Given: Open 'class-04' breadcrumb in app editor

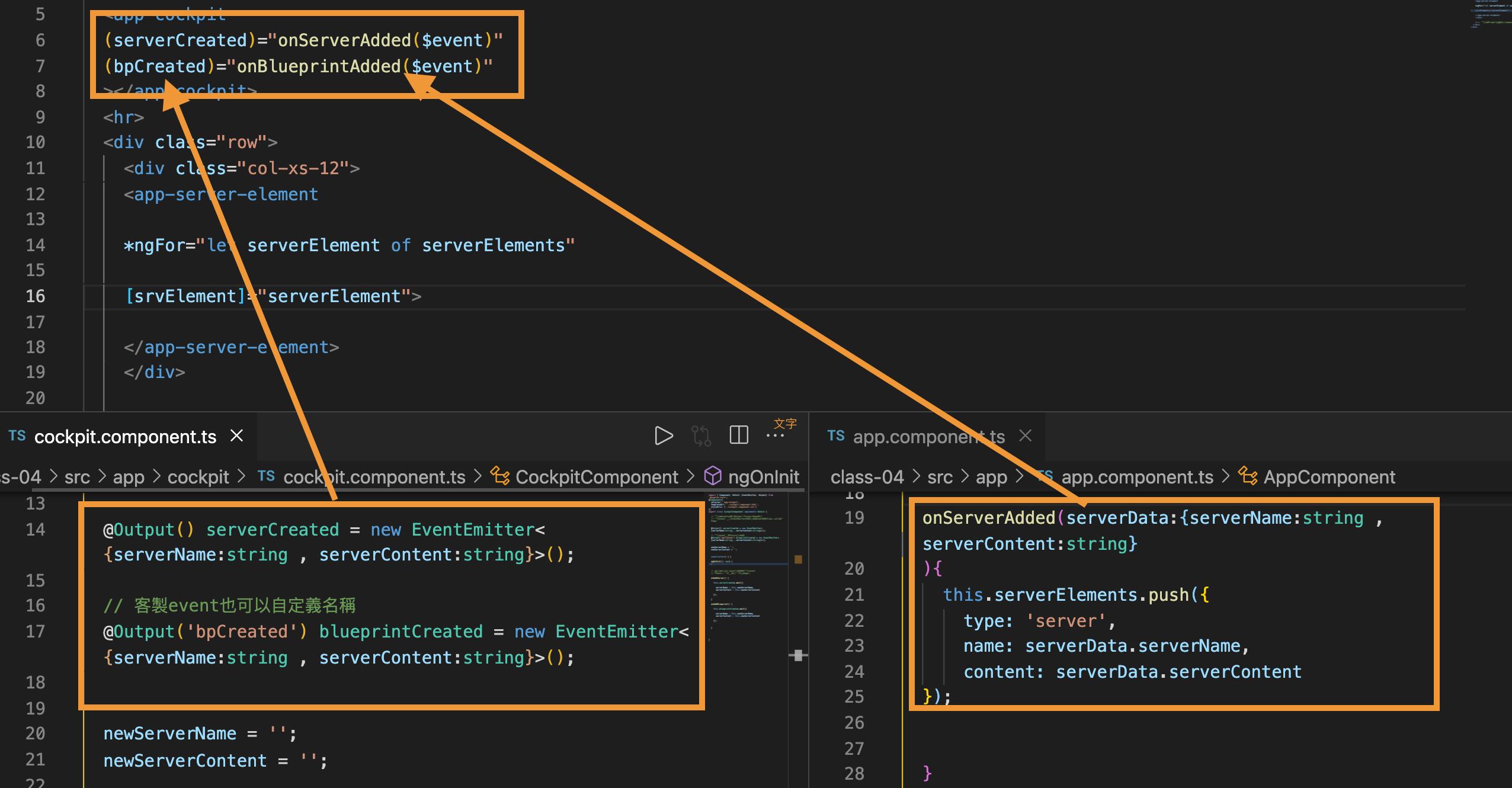Looking at the screenshot, I should click(867, 477).
